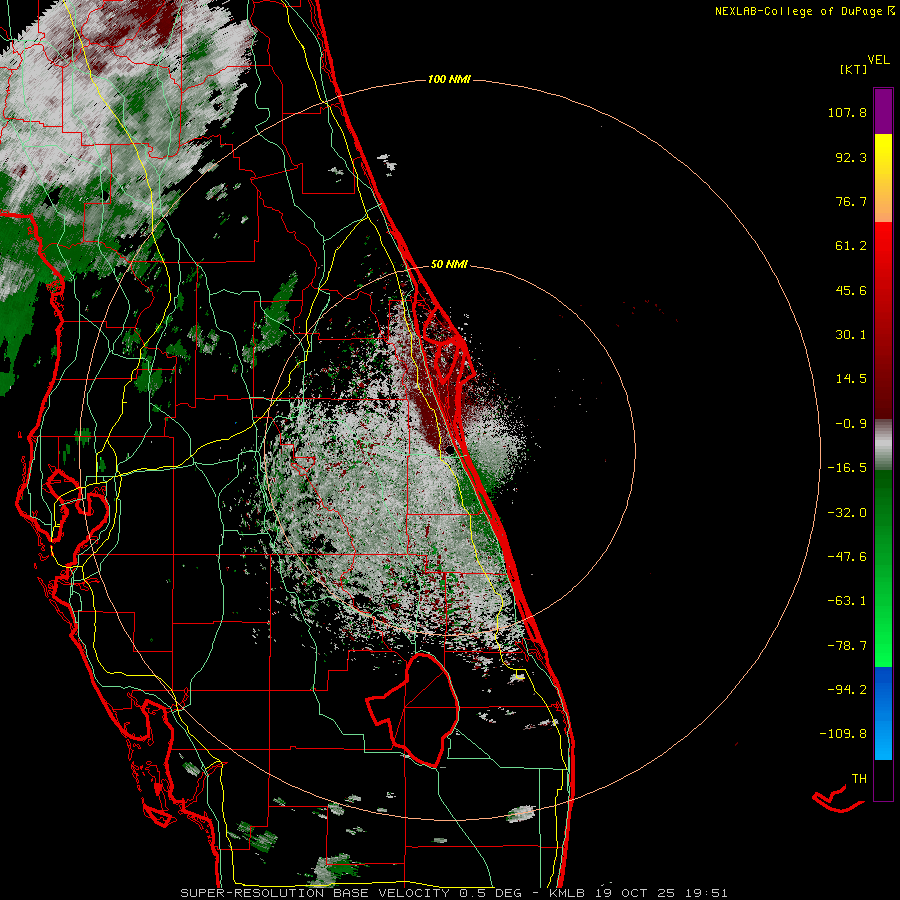The height and width of the screenshot is (900, 900).
Task: Click the -47.6 velocity scale value
Action: point(847,557)
